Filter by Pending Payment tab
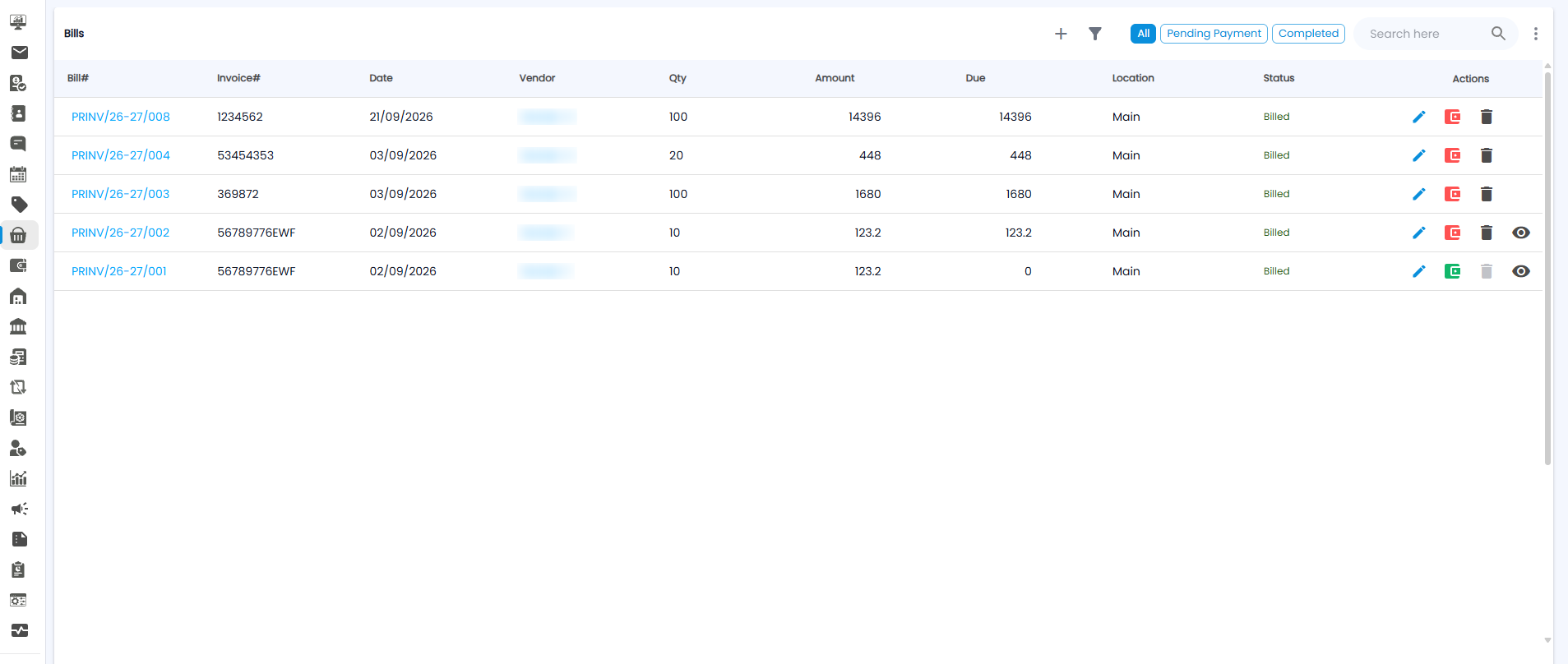This screenshot has width=1568, height=664. [x=1214, y=34]
